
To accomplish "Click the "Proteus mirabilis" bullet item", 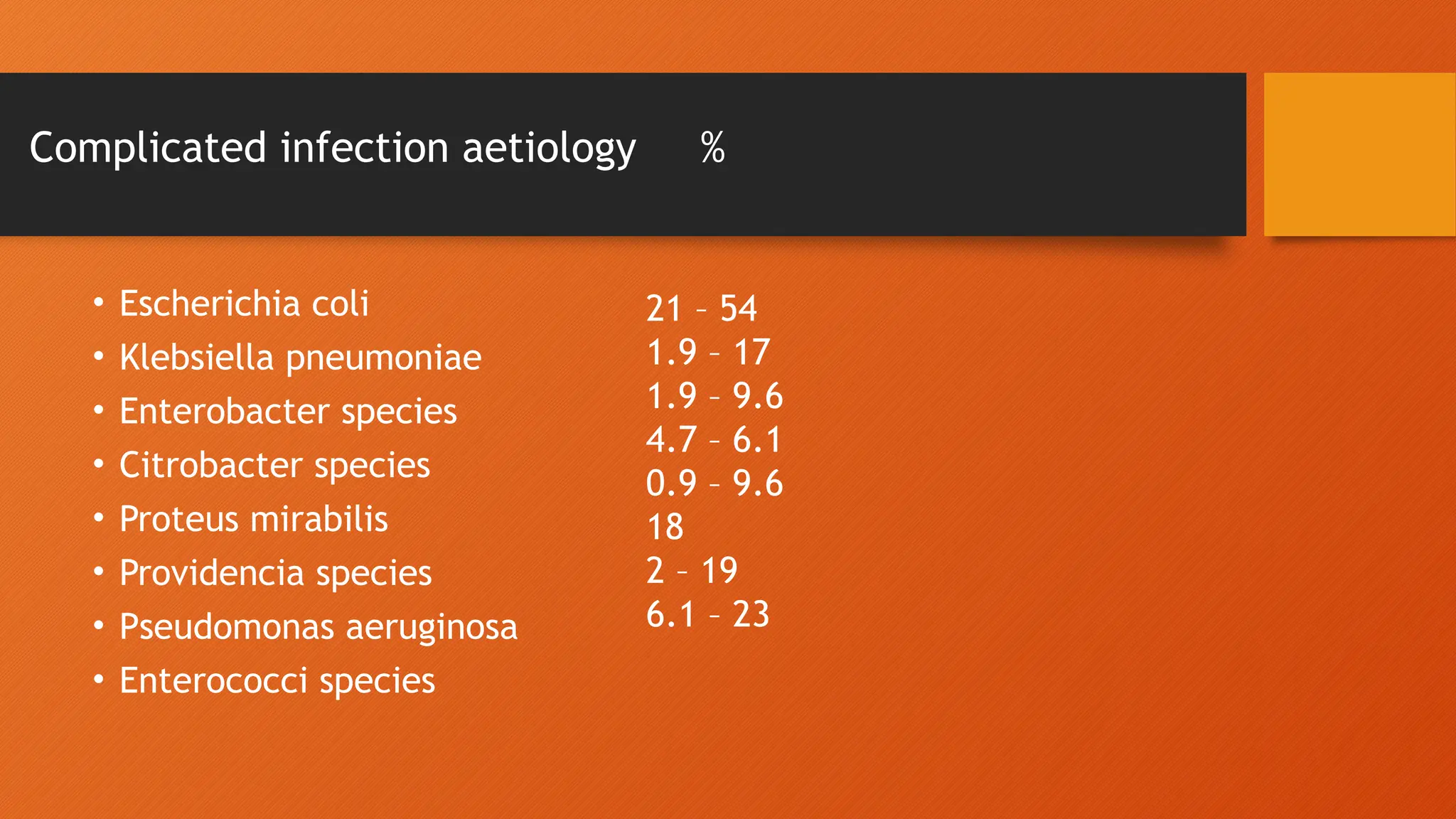I will 254,519.
